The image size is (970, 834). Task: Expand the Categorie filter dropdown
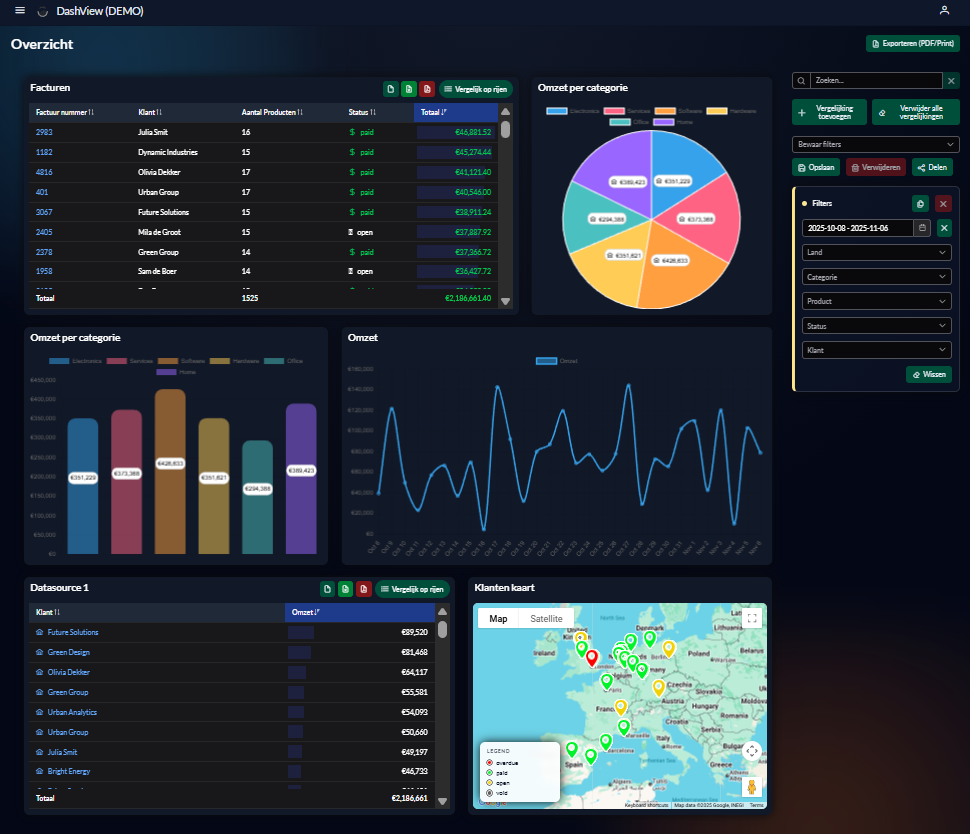click(x=876, y=276)
